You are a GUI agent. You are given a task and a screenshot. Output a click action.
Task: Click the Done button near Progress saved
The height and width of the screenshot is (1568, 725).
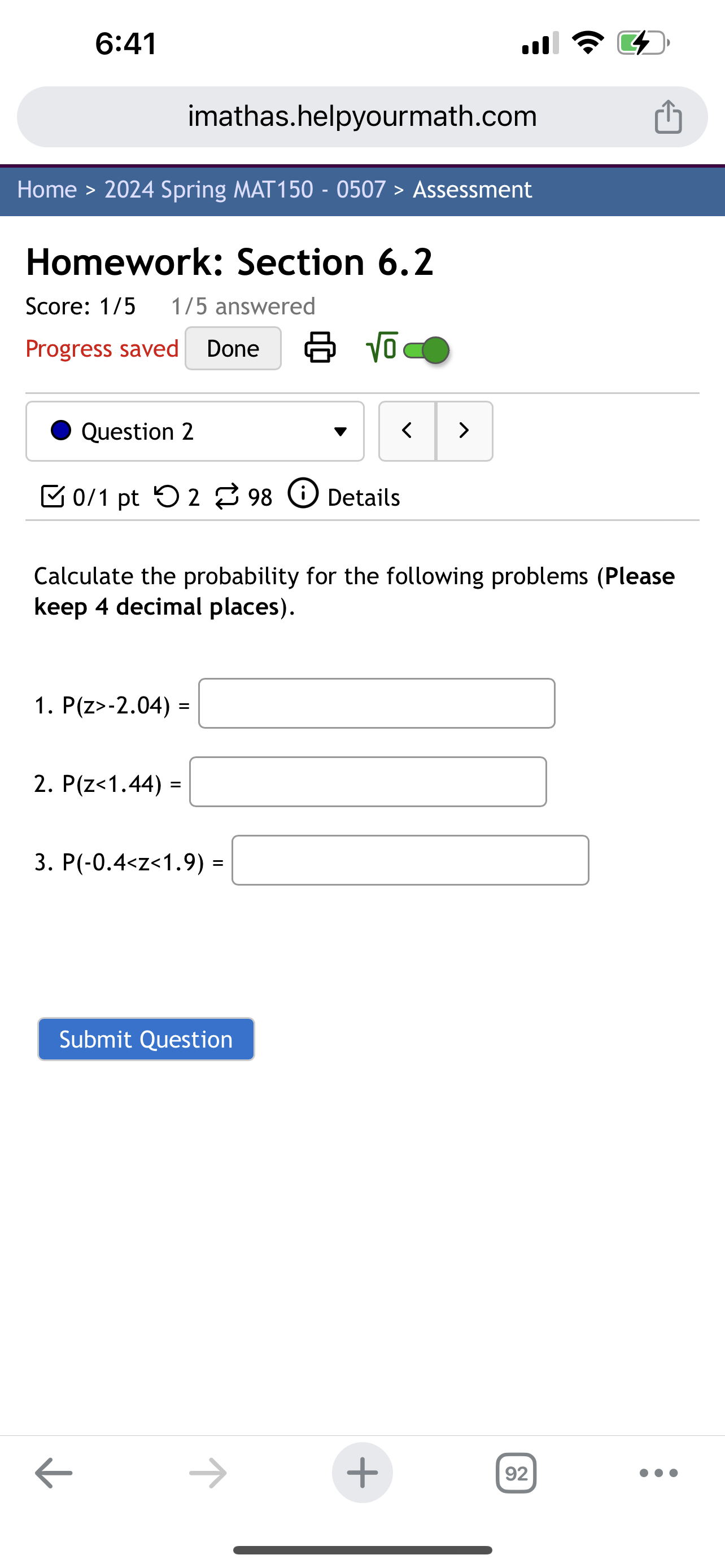point(233,348)
